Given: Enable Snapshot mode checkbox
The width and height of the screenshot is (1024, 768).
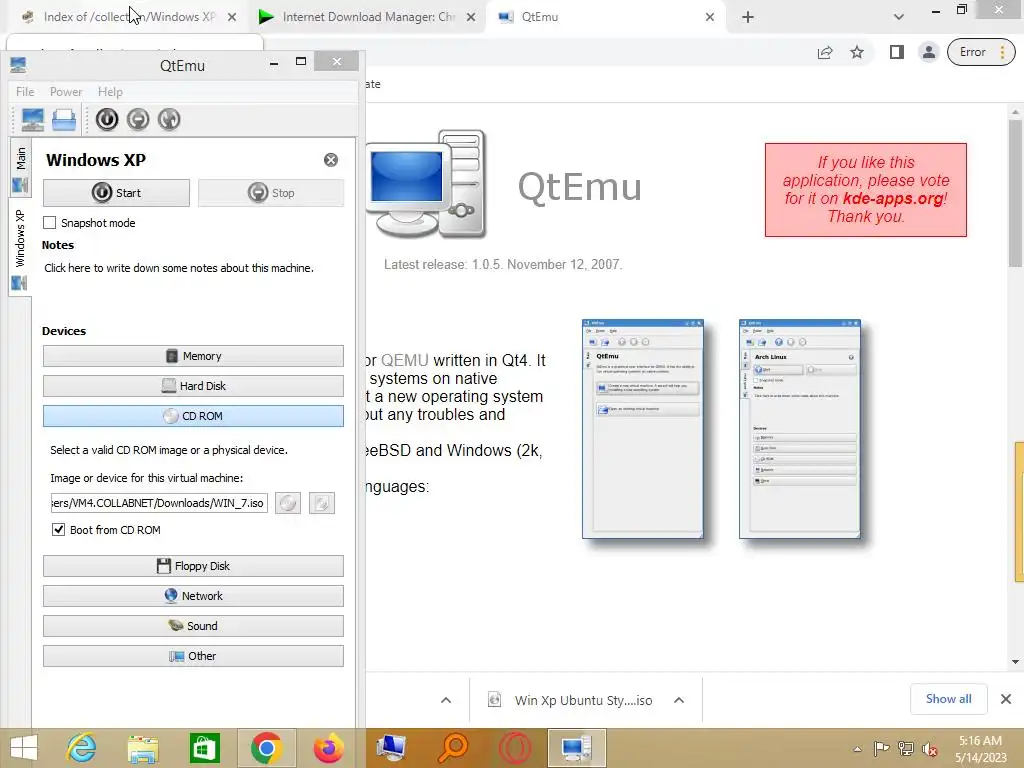Looking at the screenshot, I should pos(50,223).
